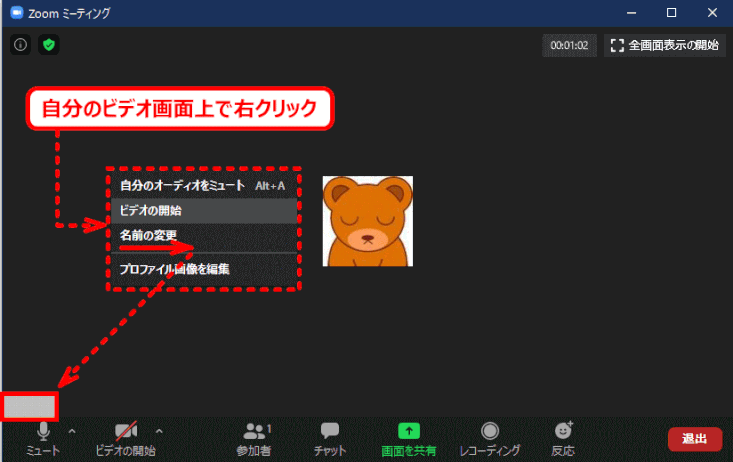Mute the microphone icon in toolbar
This screenshot has width=733, height=462.
pos(43,431)
